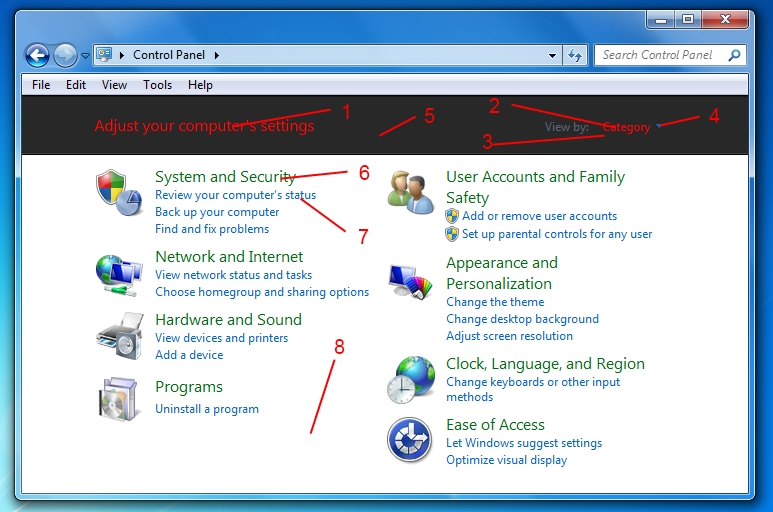This screenshot has width=773, height=512.
Task: Click the System and Security shield icon
Action: tap(119, 193)
